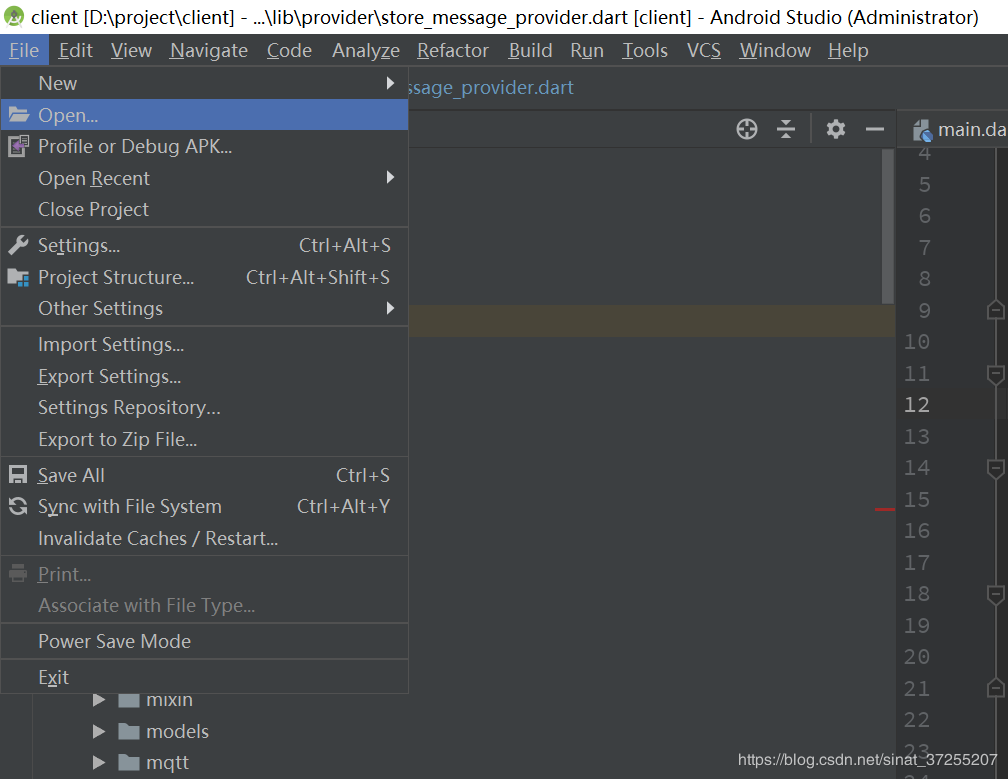Click the Settings wrench icon
This screenshot has width=1008, height=779.
19,245
